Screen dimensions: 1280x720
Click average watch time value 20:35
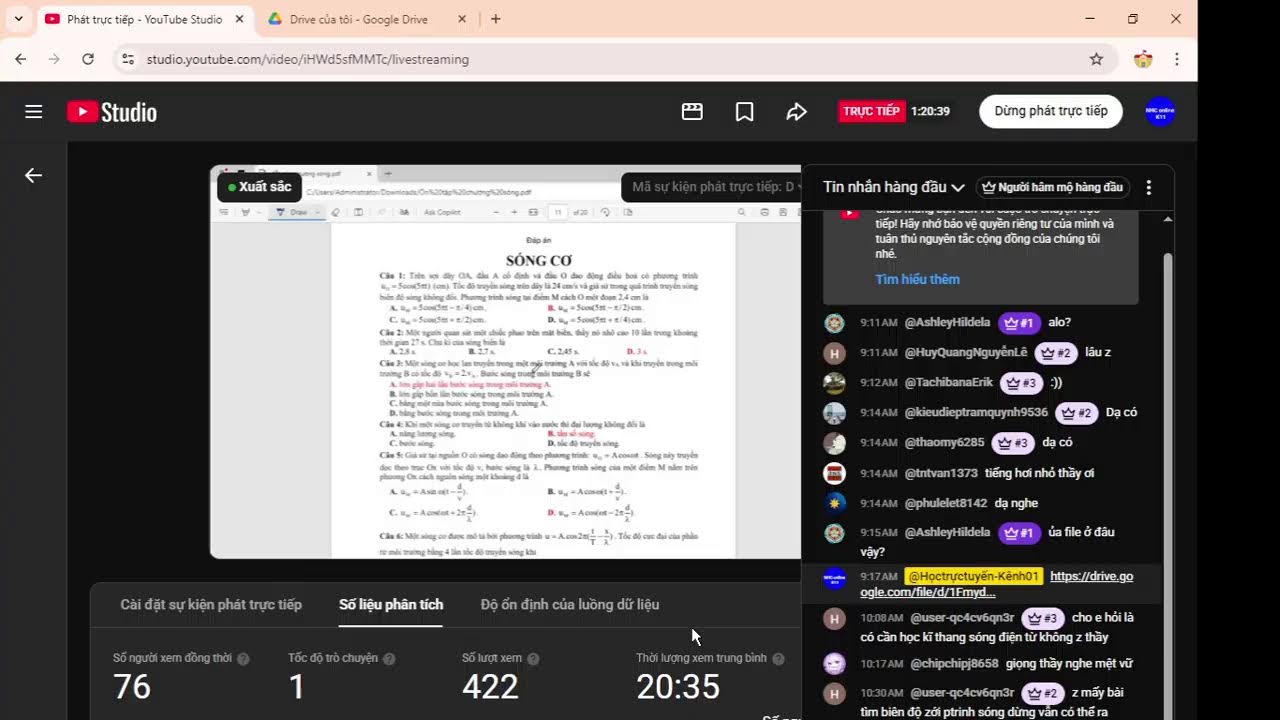pyautogui.click(x=678, y=687)
